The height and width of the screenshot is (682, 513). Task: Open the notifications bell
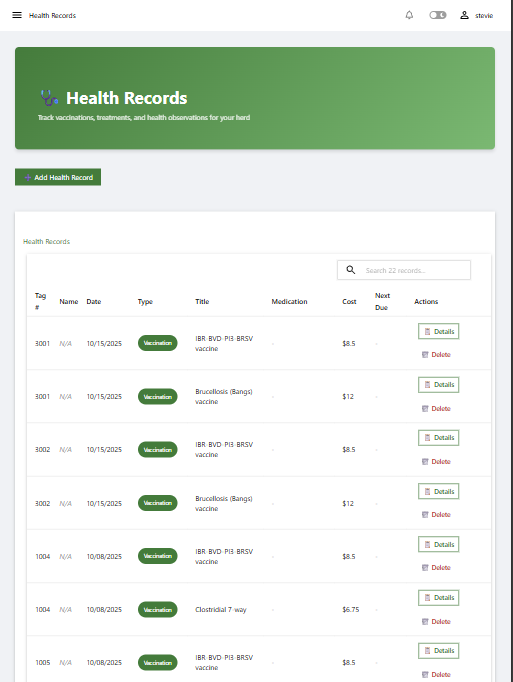(x=409, y=15)
